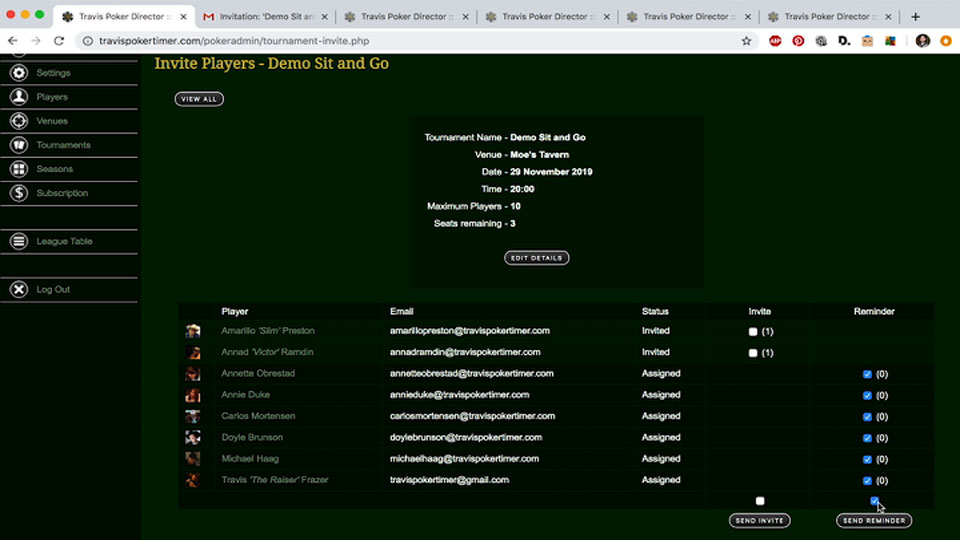Open Subscription dollar icon
The height and width of the screenshot is (540, 960).
[x=18, y=193]
